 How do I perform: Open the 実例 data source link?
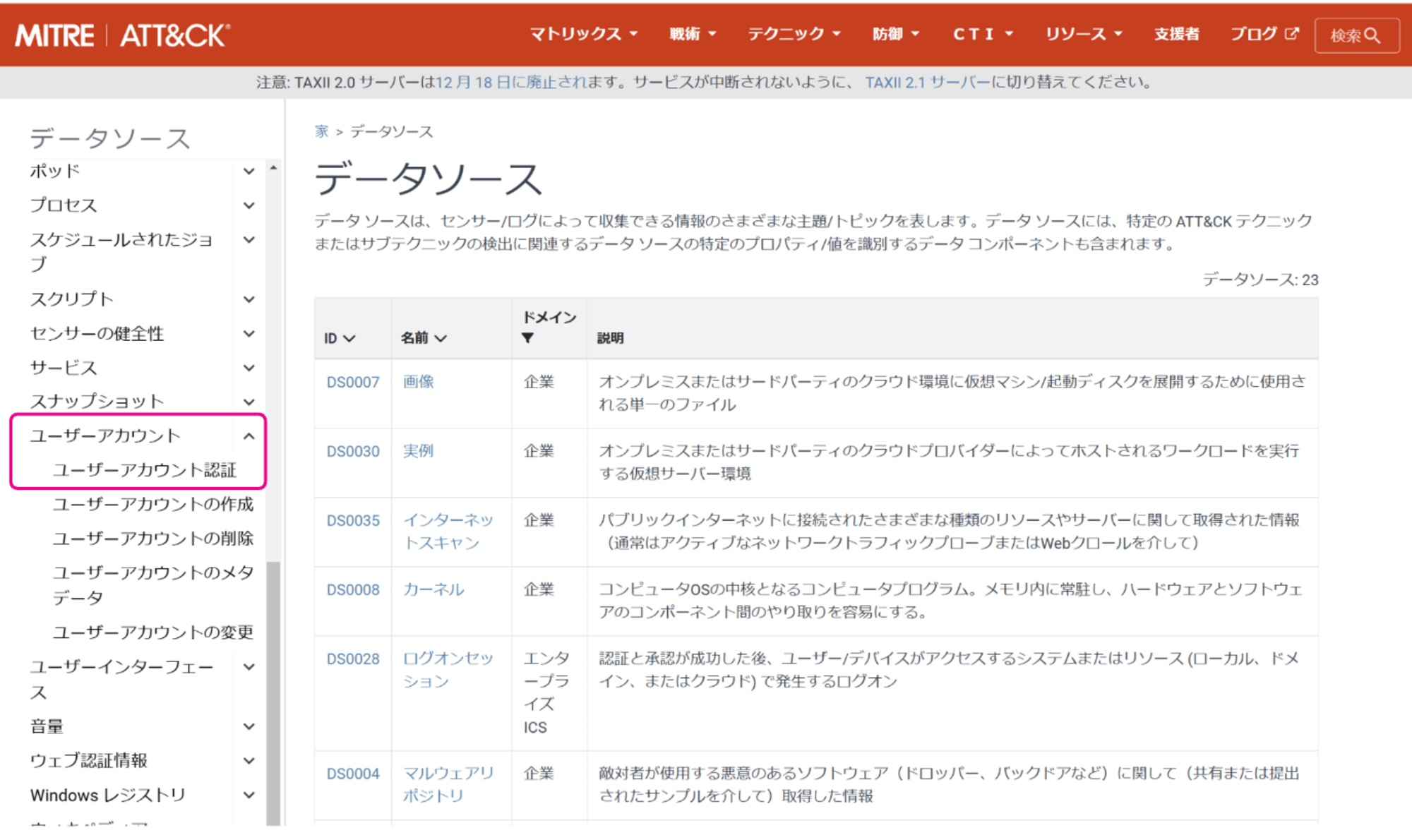[x=419, y=451]
